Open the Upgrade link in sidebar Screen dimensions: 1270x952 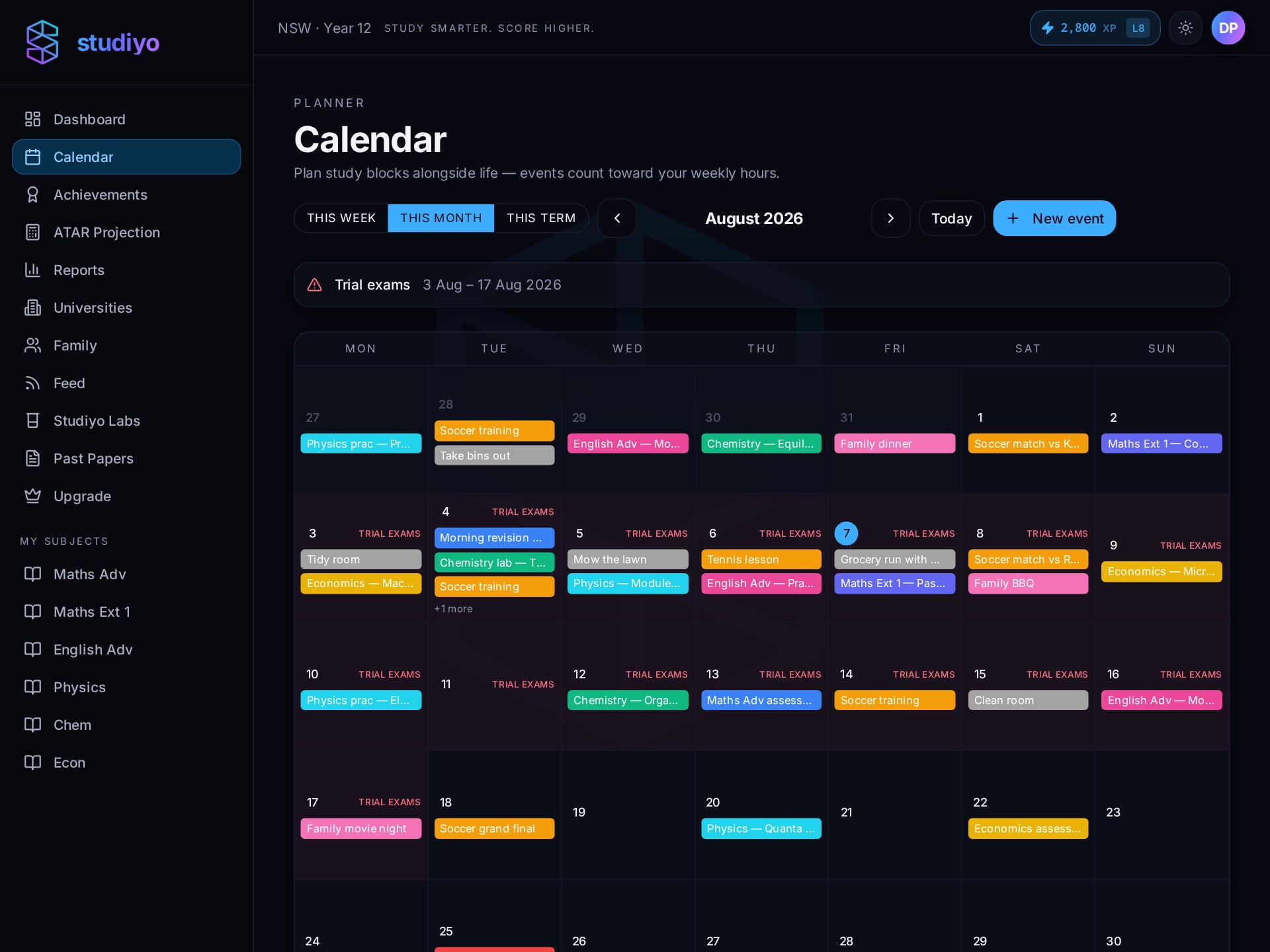(126, 496)
